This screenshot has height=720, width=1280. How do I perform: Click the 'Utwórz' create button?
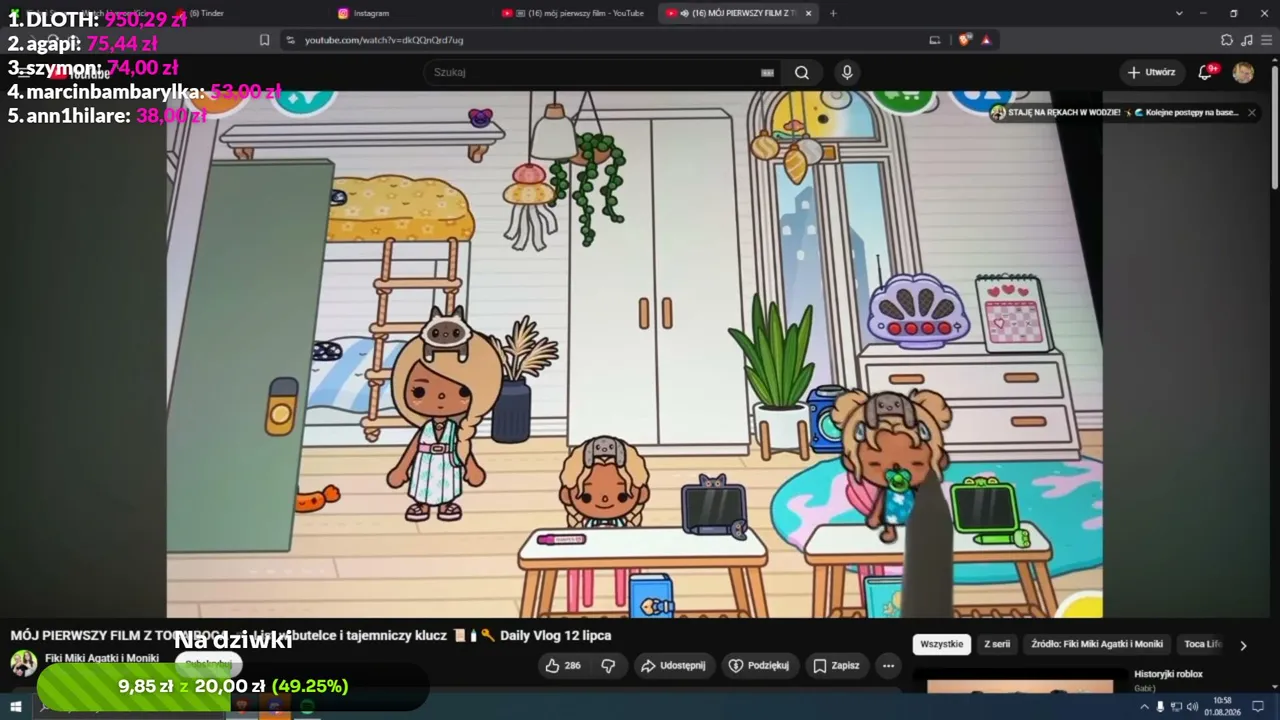1152,72
